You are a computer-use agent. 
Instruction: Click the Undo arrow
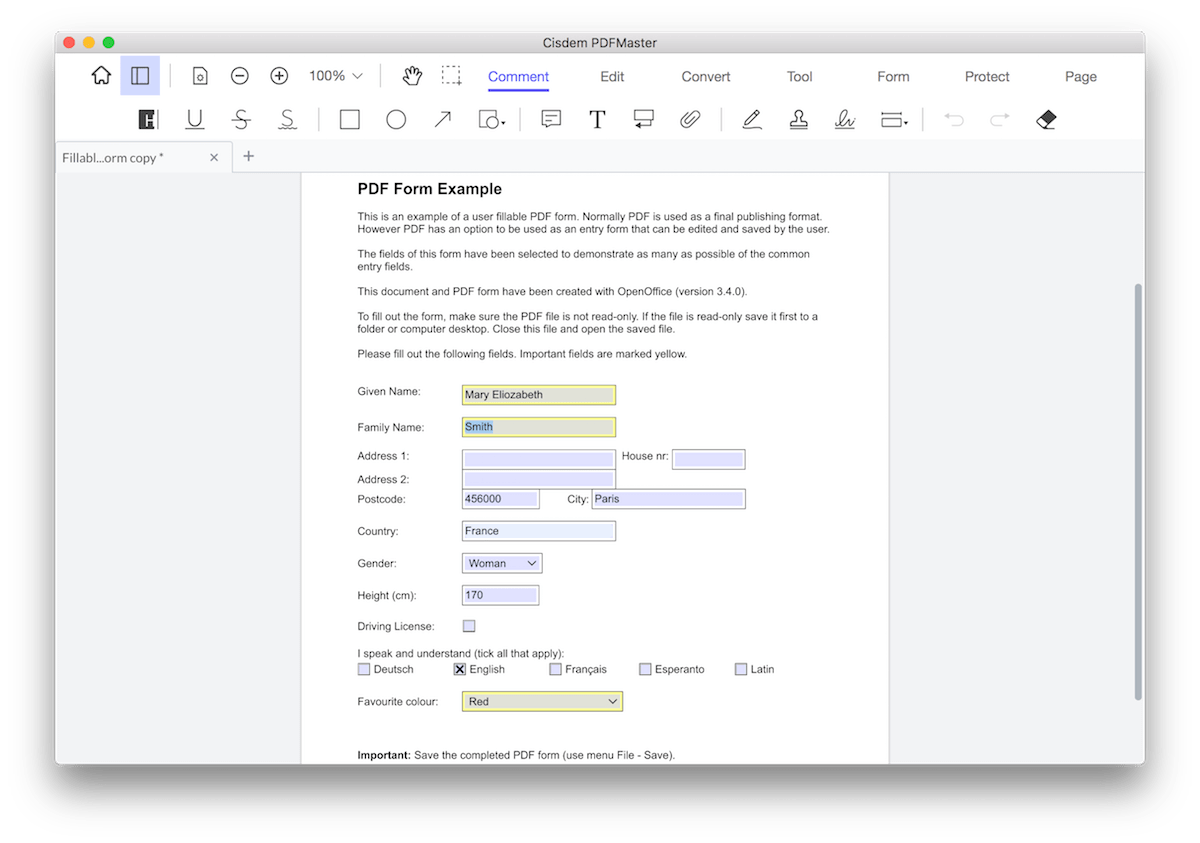tap(954, 120)
